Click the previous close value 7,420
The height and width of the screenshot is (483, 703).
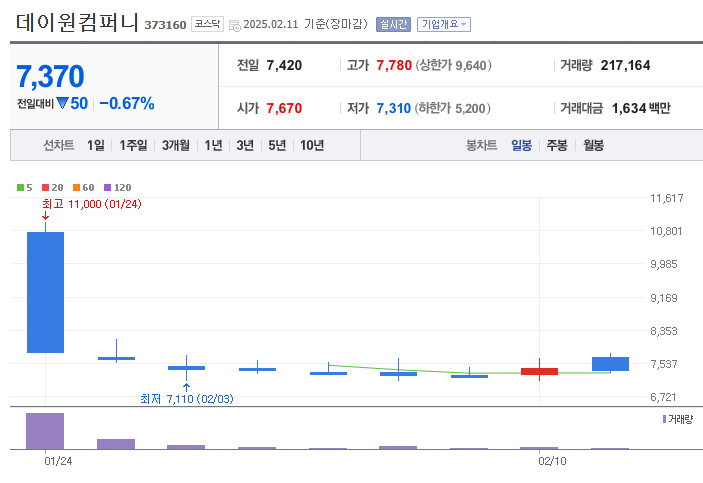pos(284,65)
